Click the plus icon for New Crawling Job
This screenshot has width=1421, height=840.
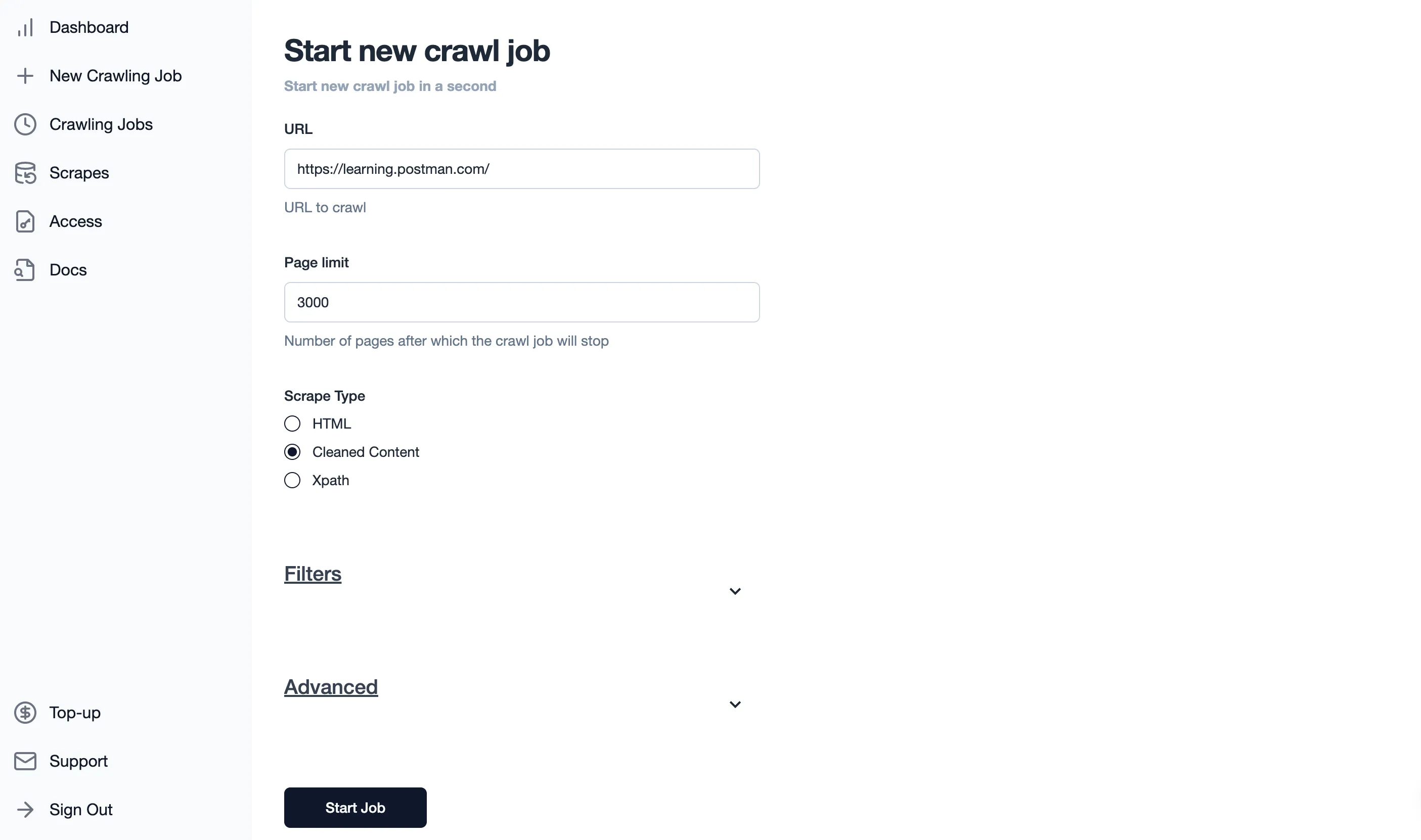click(25, 75)
